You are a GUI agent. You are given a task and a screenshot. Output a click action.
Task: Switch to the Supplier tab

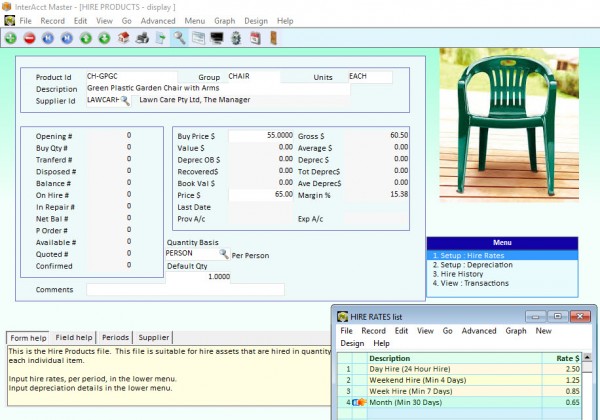click(x=153, y=337)
